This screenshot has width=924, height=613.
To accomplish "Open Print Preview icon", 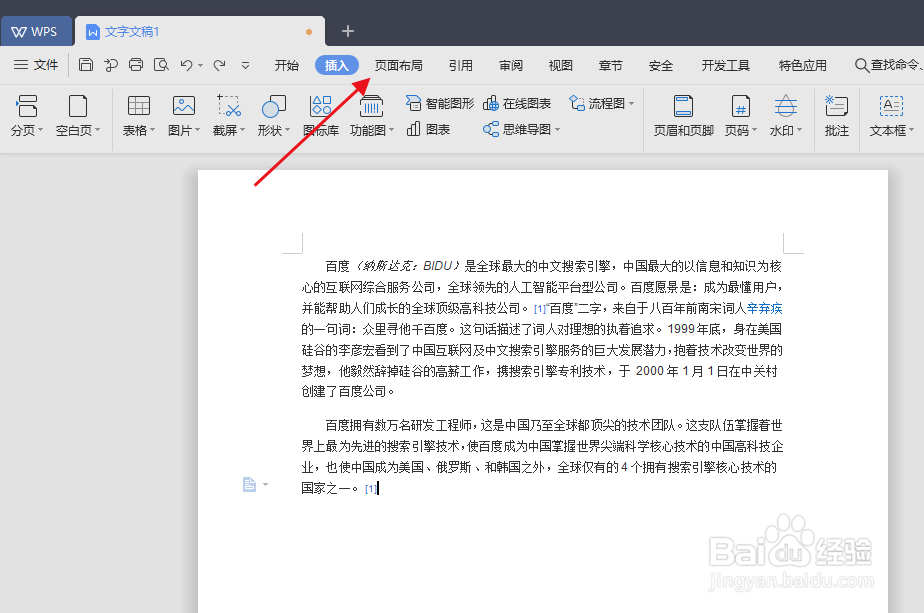I will click(161, 65).
